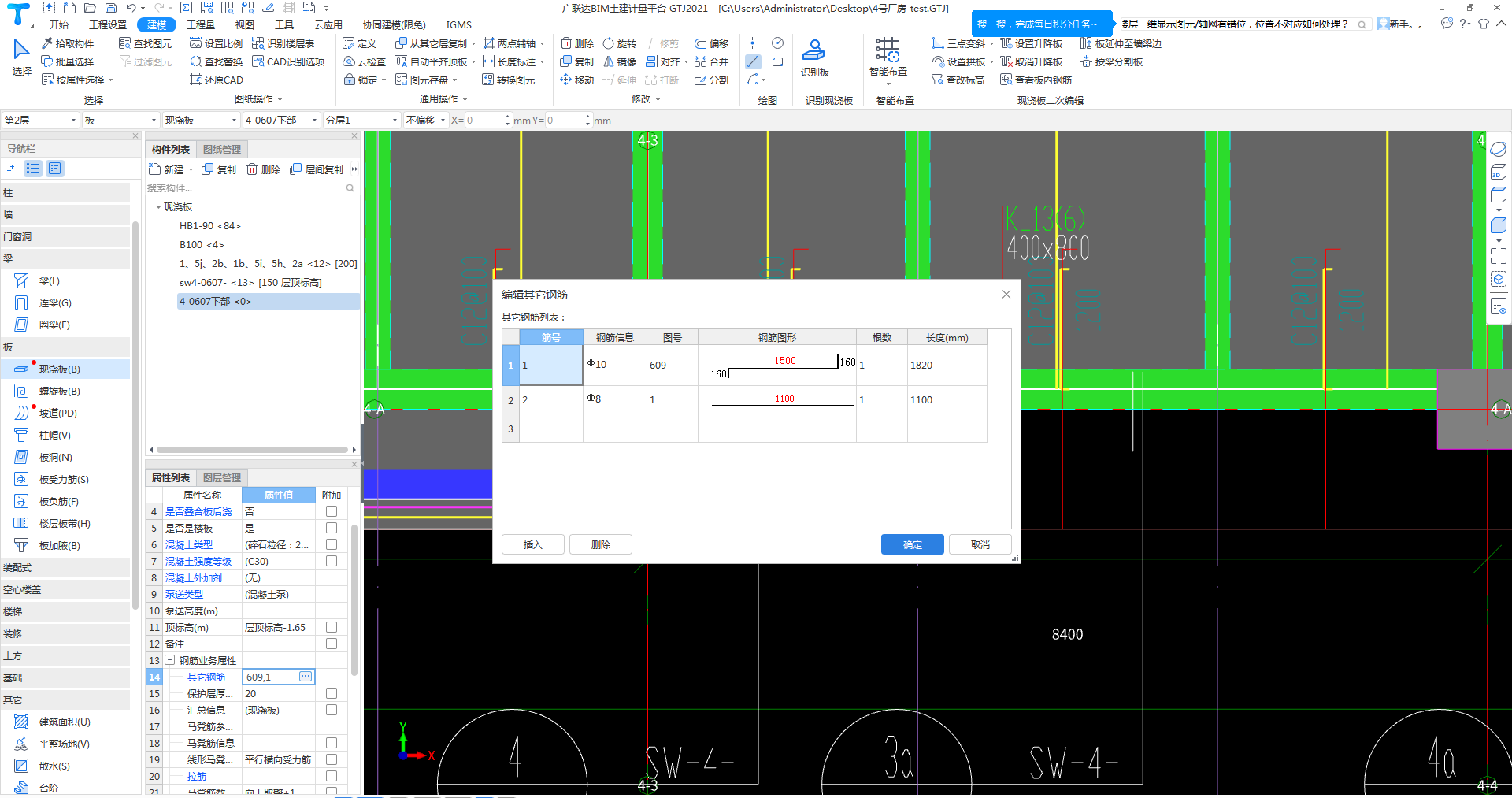Image resolution: width=1512 pixels, height=798 pixels.
Task: Click the 梁(L) beam item icon
Action: (x=21, y=280)
